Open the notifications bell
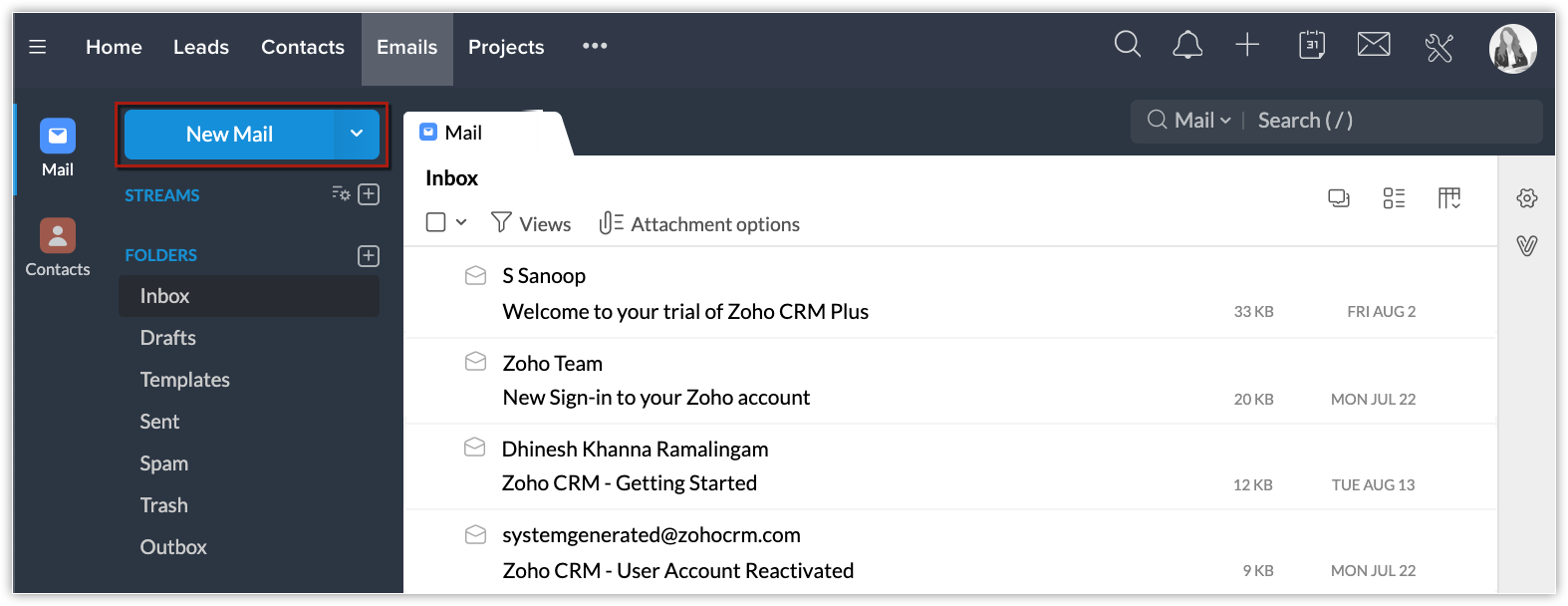 click(1186, 45)
